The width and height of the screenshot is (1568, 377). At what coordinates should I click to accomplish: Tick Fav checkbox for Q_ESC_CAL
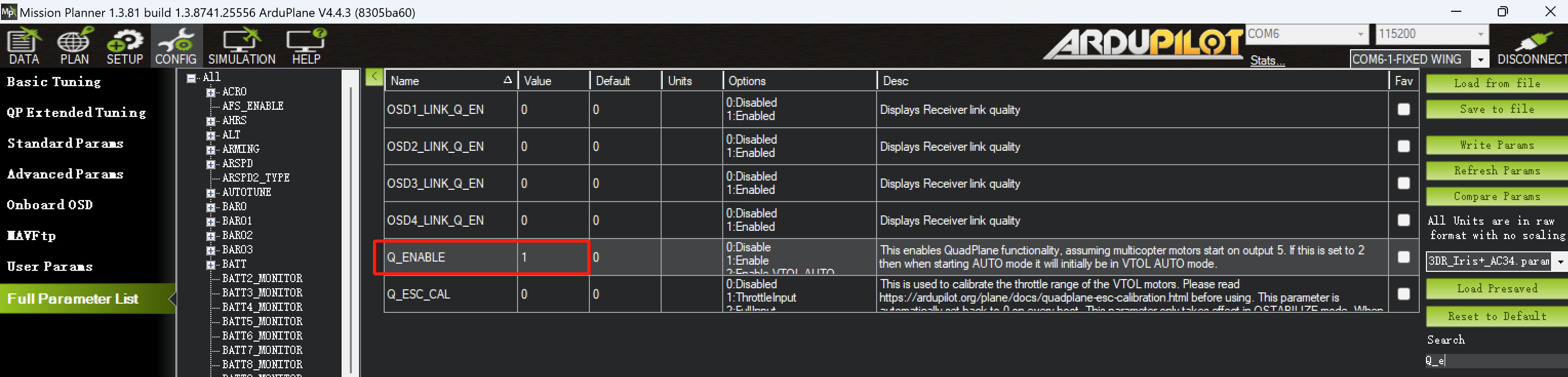coord(1403,293)
